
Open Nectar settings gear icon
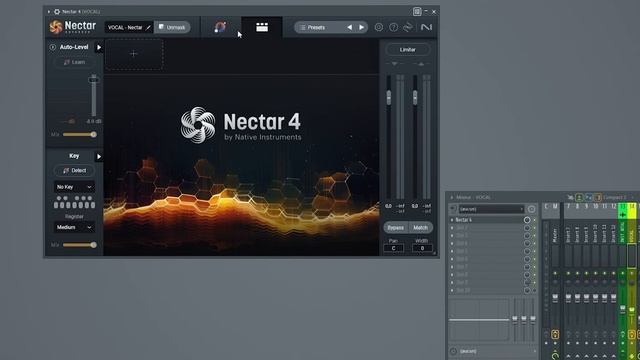coord(379,27)
